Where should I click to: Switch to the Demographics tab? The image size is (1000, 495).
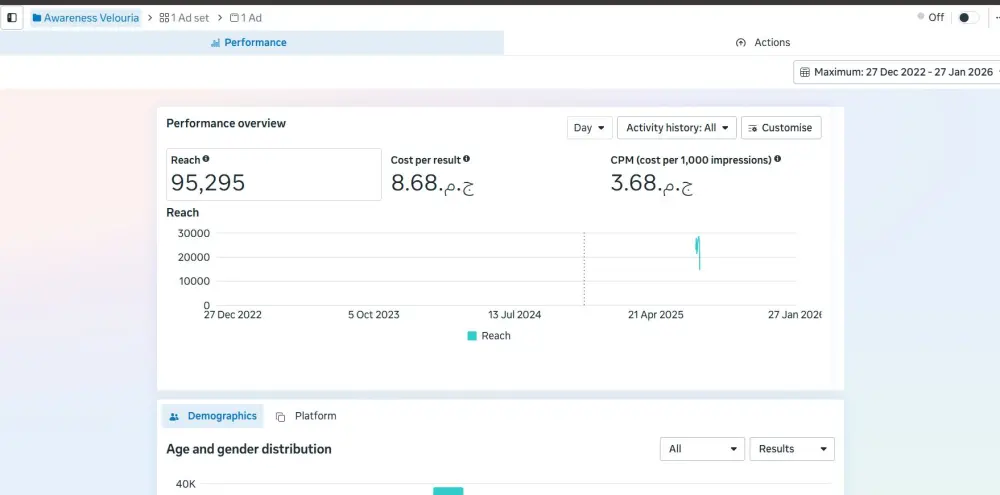click(x=213, y=417)
